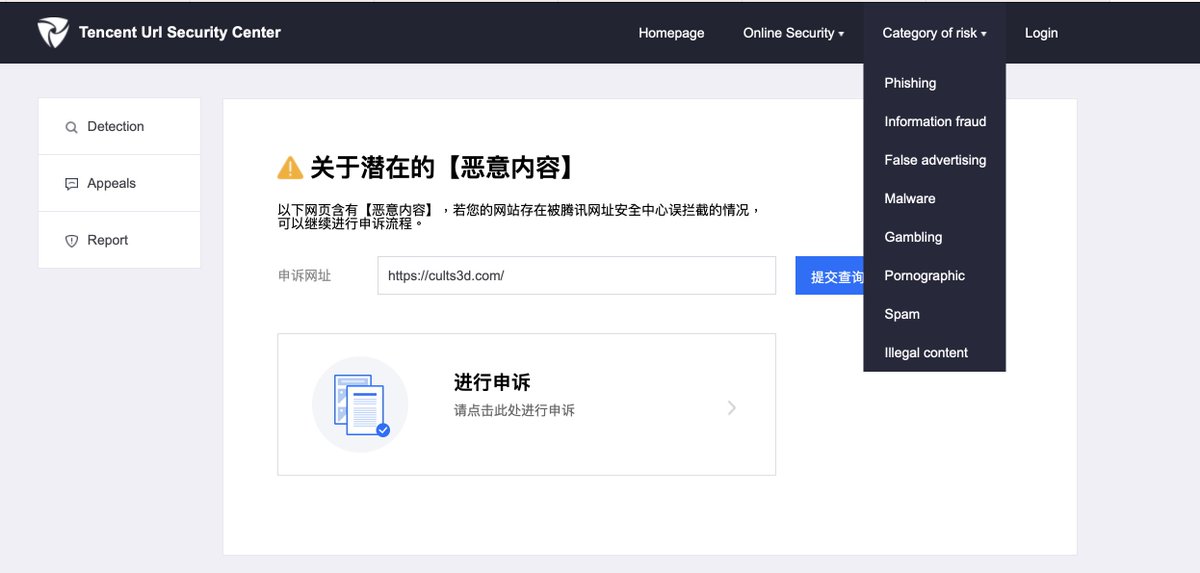Click the blue 提交查询 submit button
The height and width of the screenshot is (573, 1200).
point(830,276)
